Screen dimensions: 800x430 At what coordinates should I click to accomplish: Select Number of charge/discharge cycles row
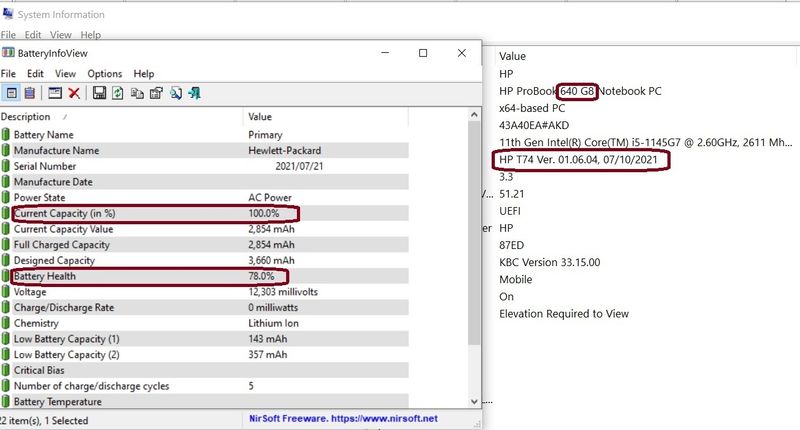tap(204, 386)
